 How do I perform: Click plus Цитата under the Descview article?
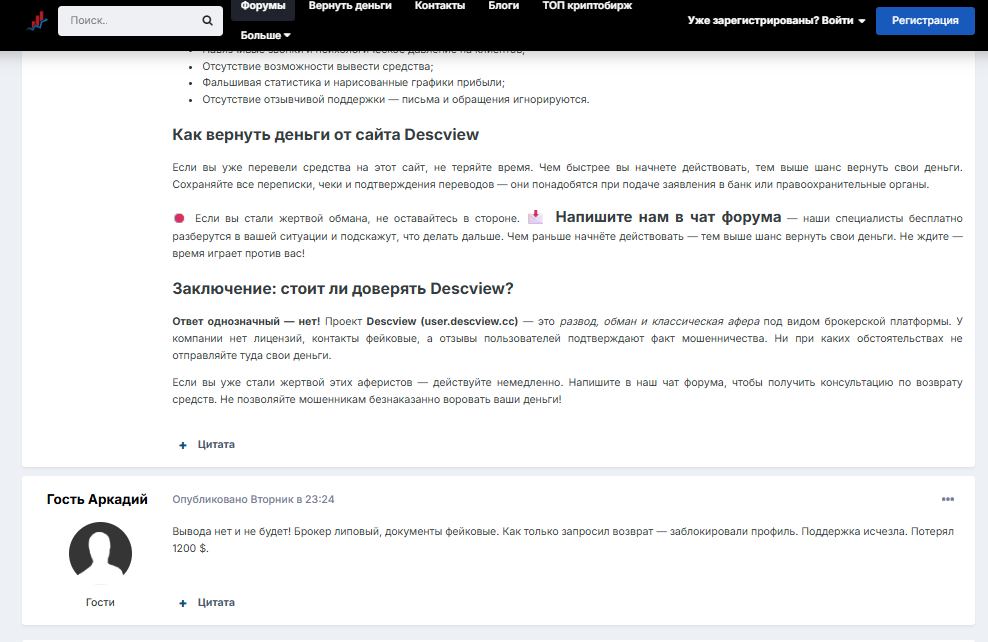(x=207, y=444)
